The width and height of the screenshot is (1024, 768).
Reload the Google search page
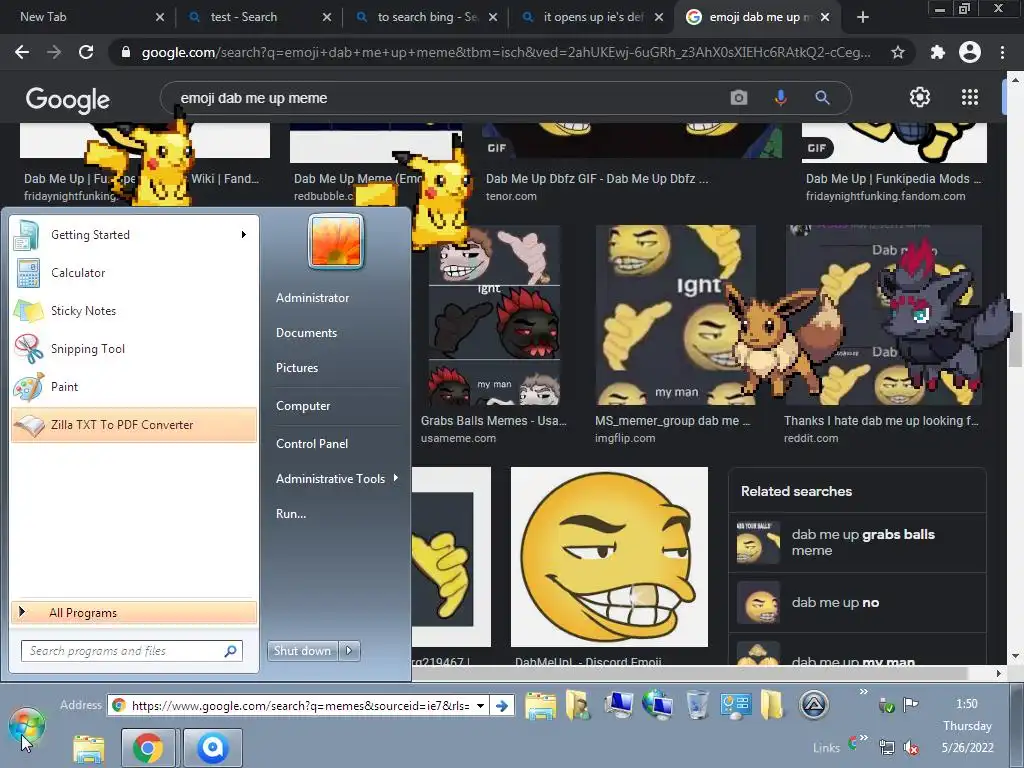[86, 52]
